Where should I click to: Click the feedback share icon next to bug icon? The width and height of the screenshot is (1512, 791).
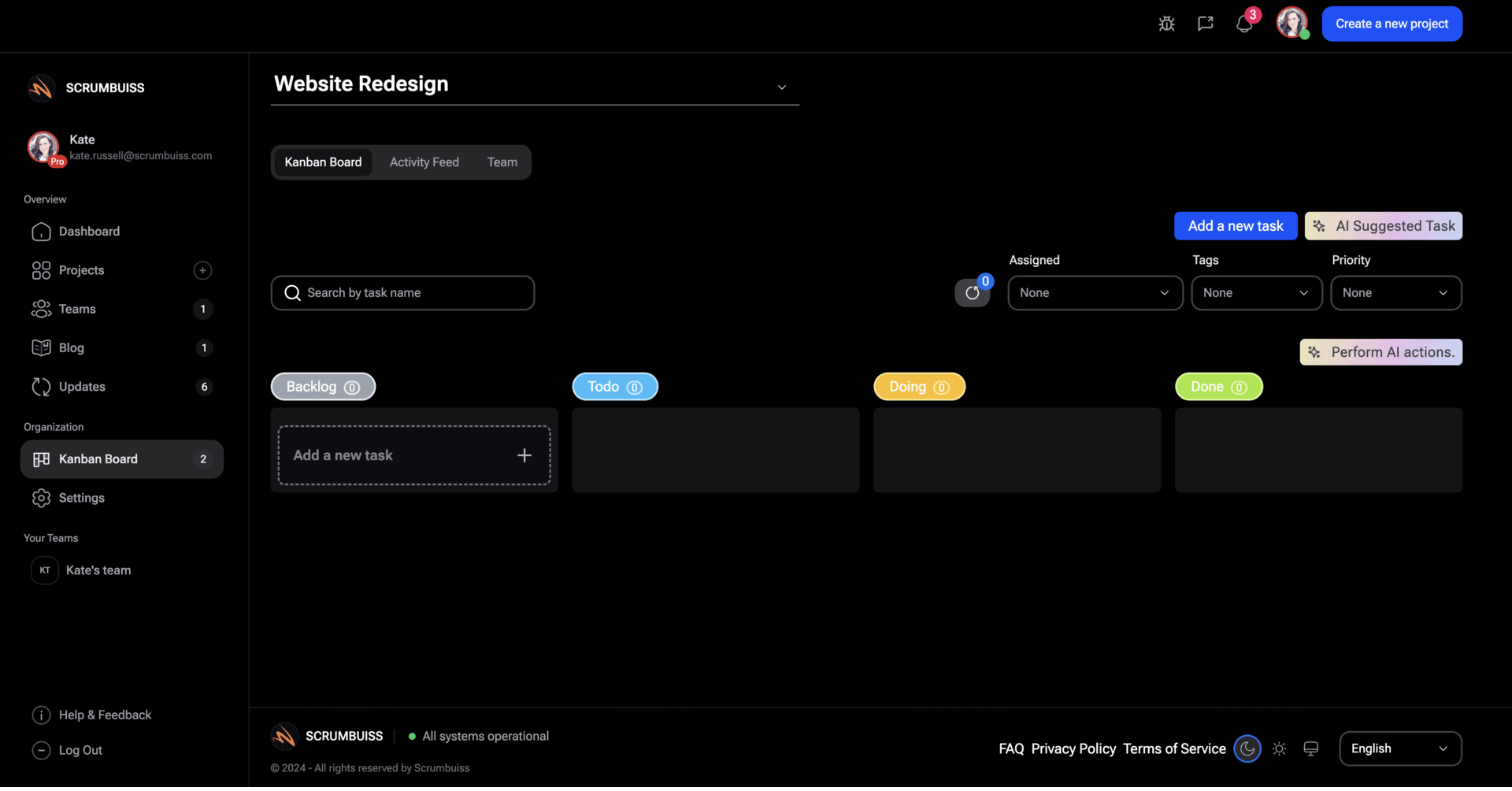(x=1205, y=24)
